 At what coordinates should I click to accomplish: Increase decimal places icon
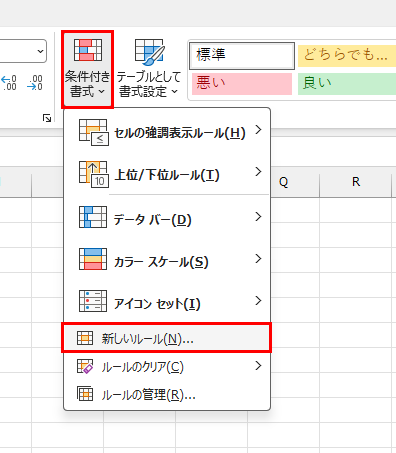[9, 82]
